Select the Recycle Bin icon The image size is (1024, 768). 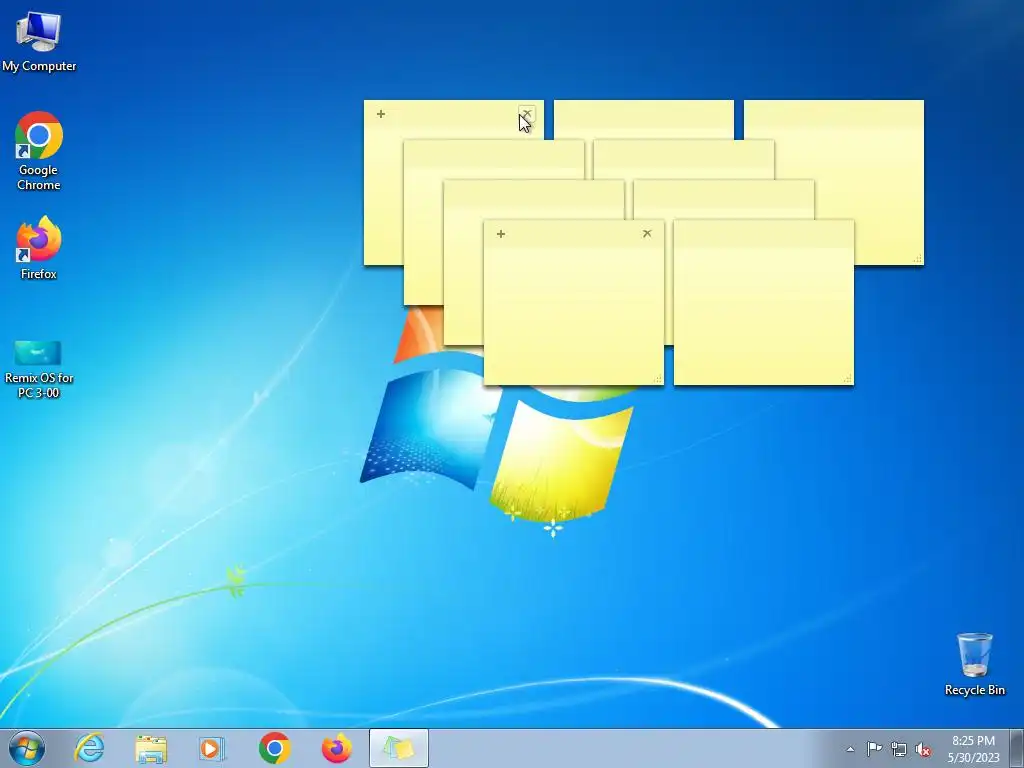pyautogui.click(x=974, y=664)
